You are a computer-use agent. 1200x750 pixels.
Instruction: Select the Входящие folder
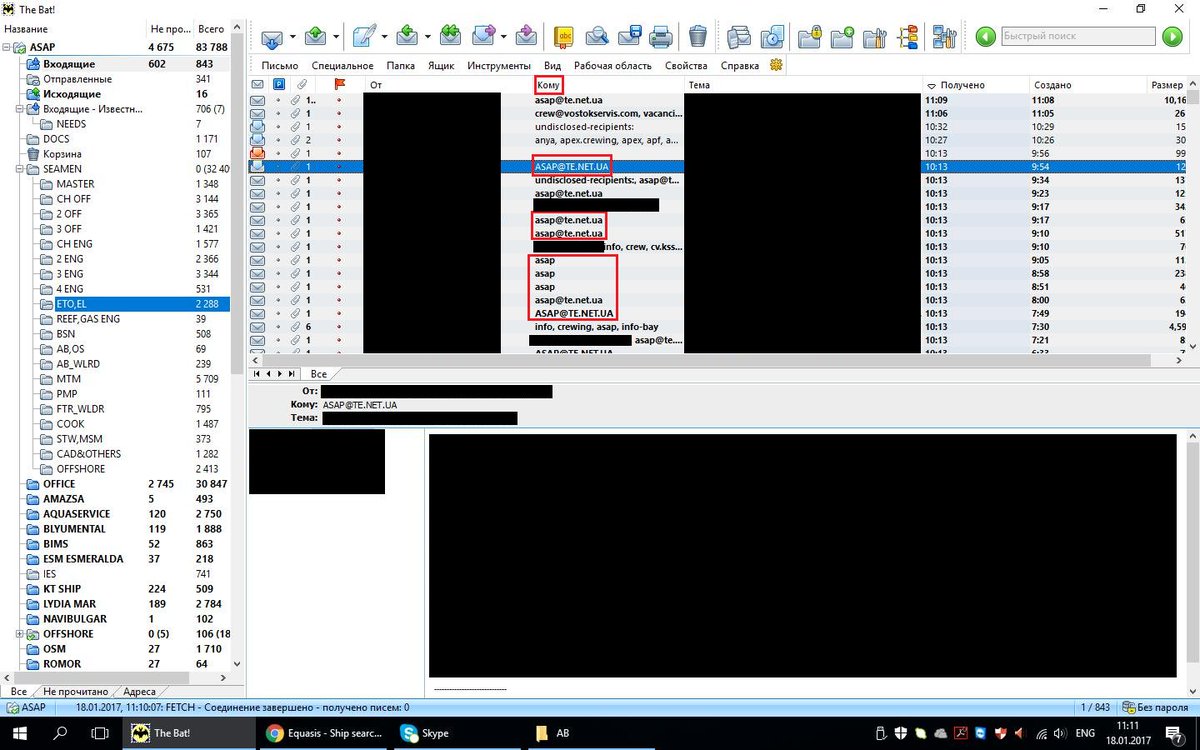[x=69, y=64]
